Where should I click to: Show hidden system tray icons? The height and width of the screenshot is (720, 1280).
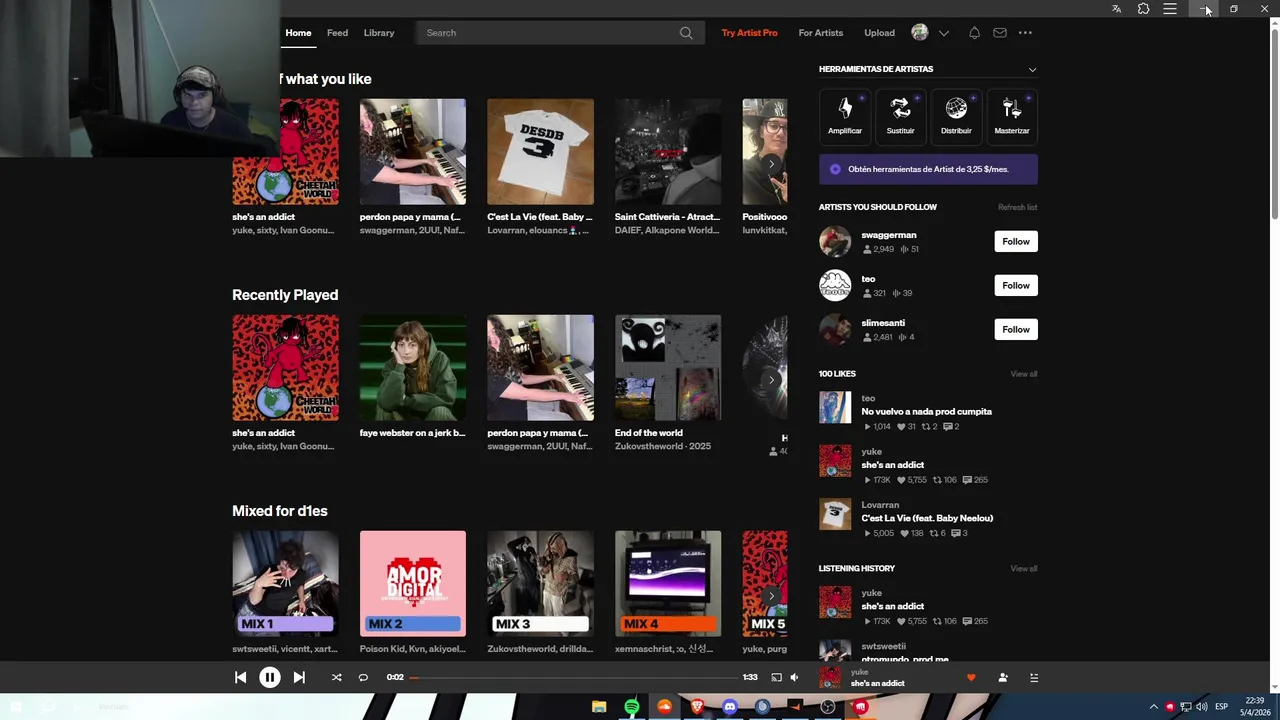point(1153,707)
